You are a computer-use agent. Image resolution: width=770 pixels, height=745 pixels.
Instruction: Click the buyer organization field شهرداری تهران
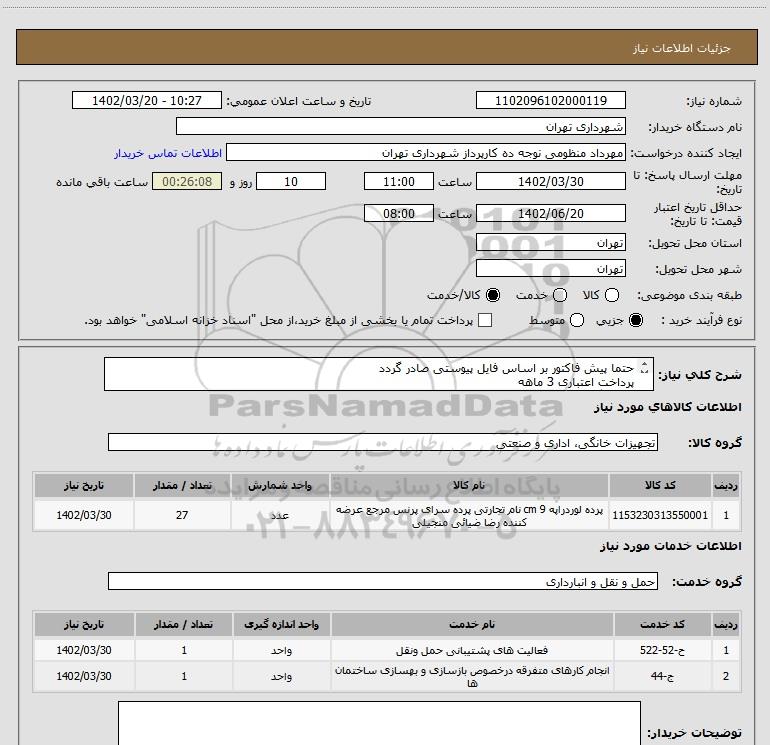point(401,126)
